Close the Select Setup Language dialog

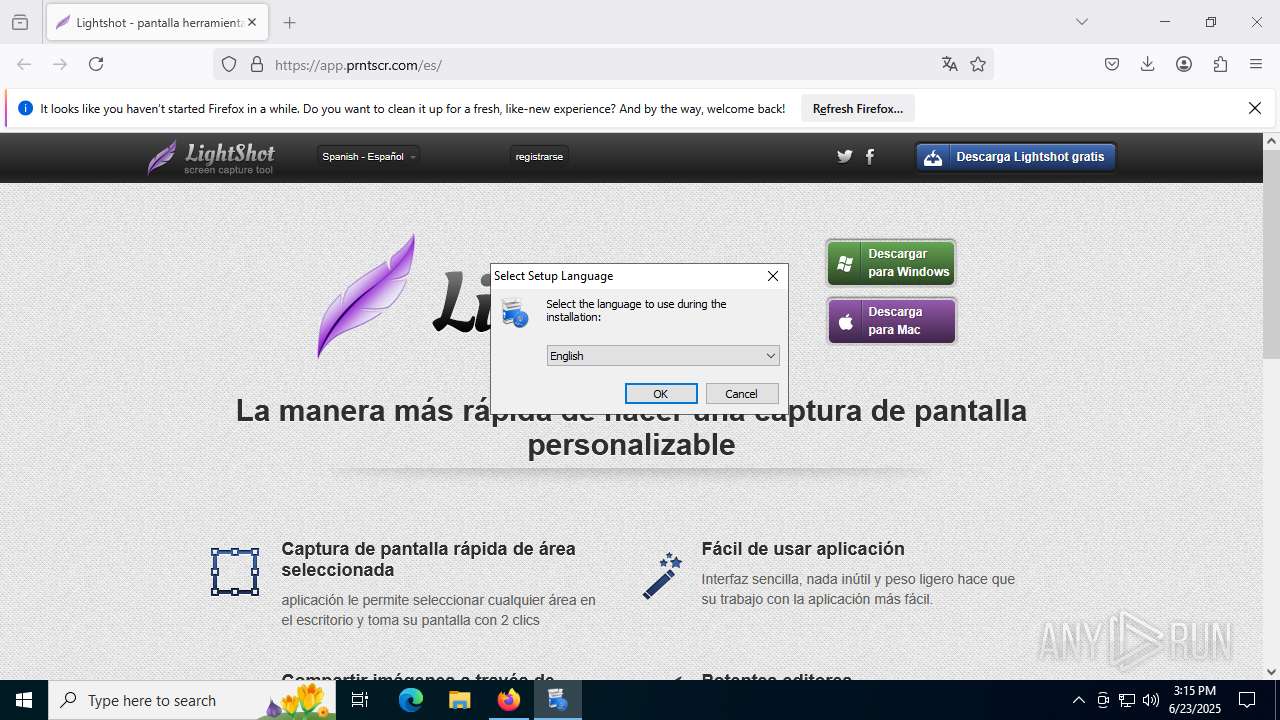(x=772, y=276)
